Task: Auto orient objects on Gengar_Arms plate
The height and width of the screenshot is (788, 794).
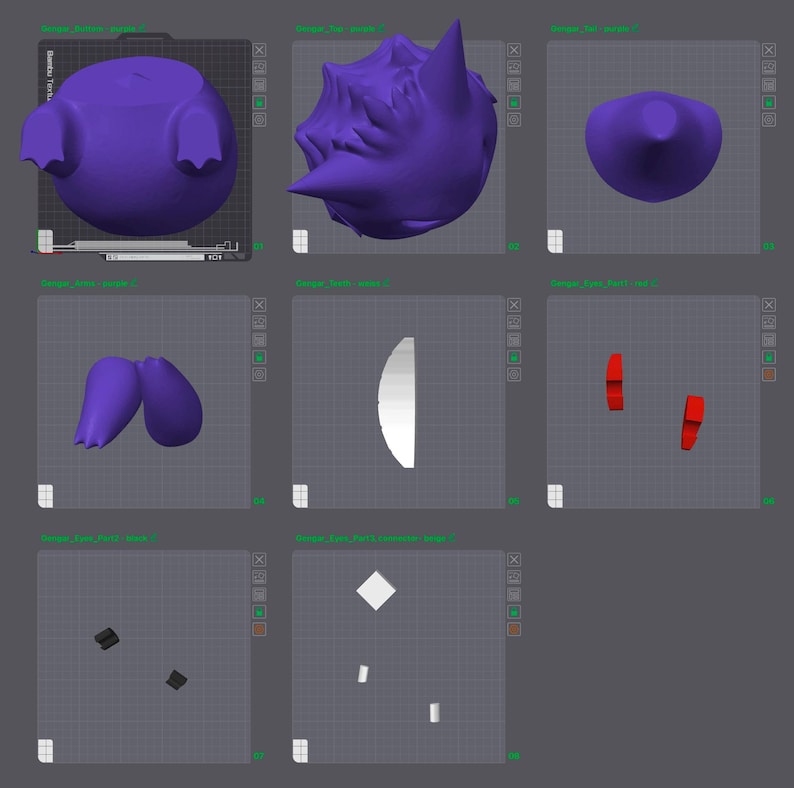Action: pyautogui.click(x=259, y=322)
